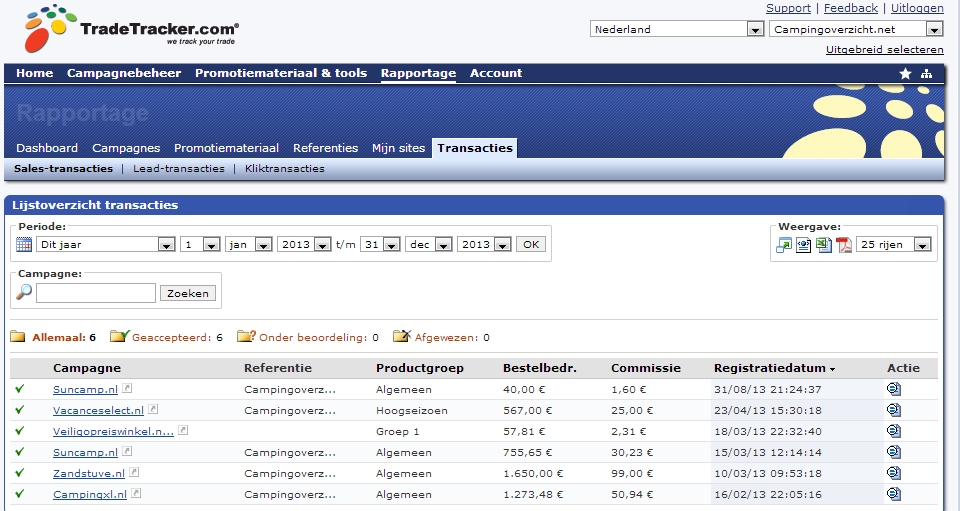This screenshot has width=960, height=511.
Task: Click the Geaccepteerd folder icon
Action: point(120,336)
